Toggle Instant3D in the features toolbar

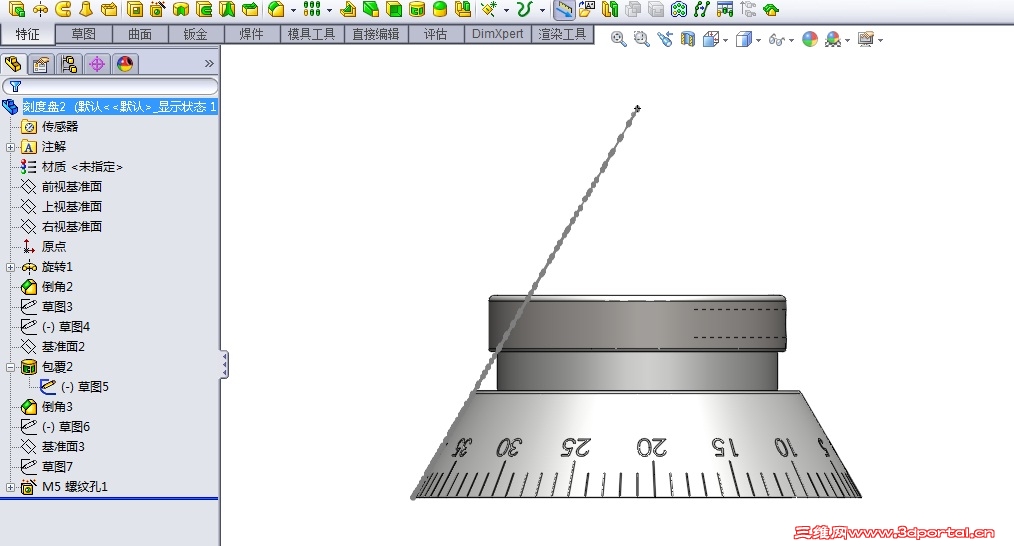pyautogui.click(x=564, y=9)
